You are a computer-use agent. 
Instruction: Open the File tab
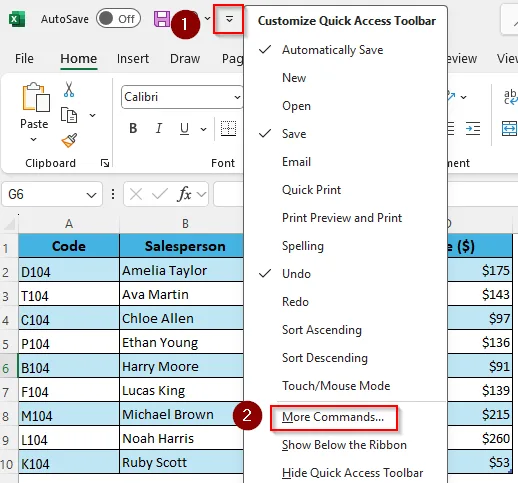coord(24,59)
